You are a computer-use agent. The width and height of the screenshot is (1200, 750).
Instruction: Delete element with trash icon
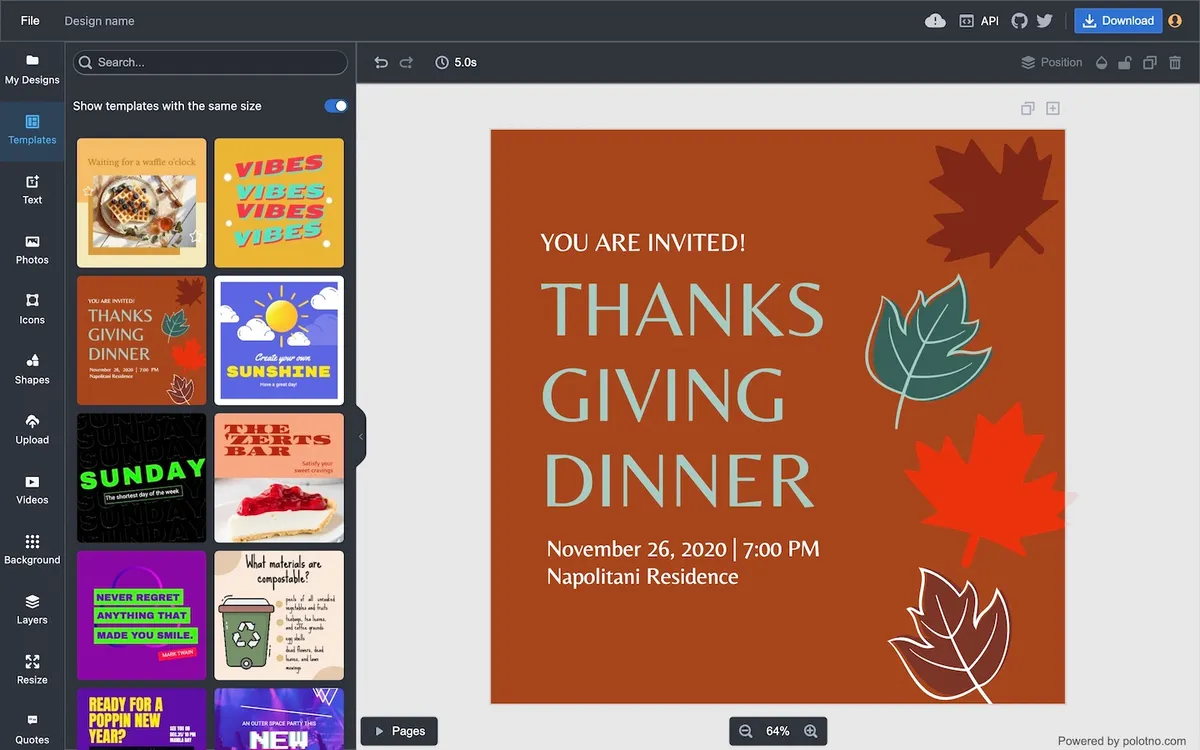point(1175,62)
